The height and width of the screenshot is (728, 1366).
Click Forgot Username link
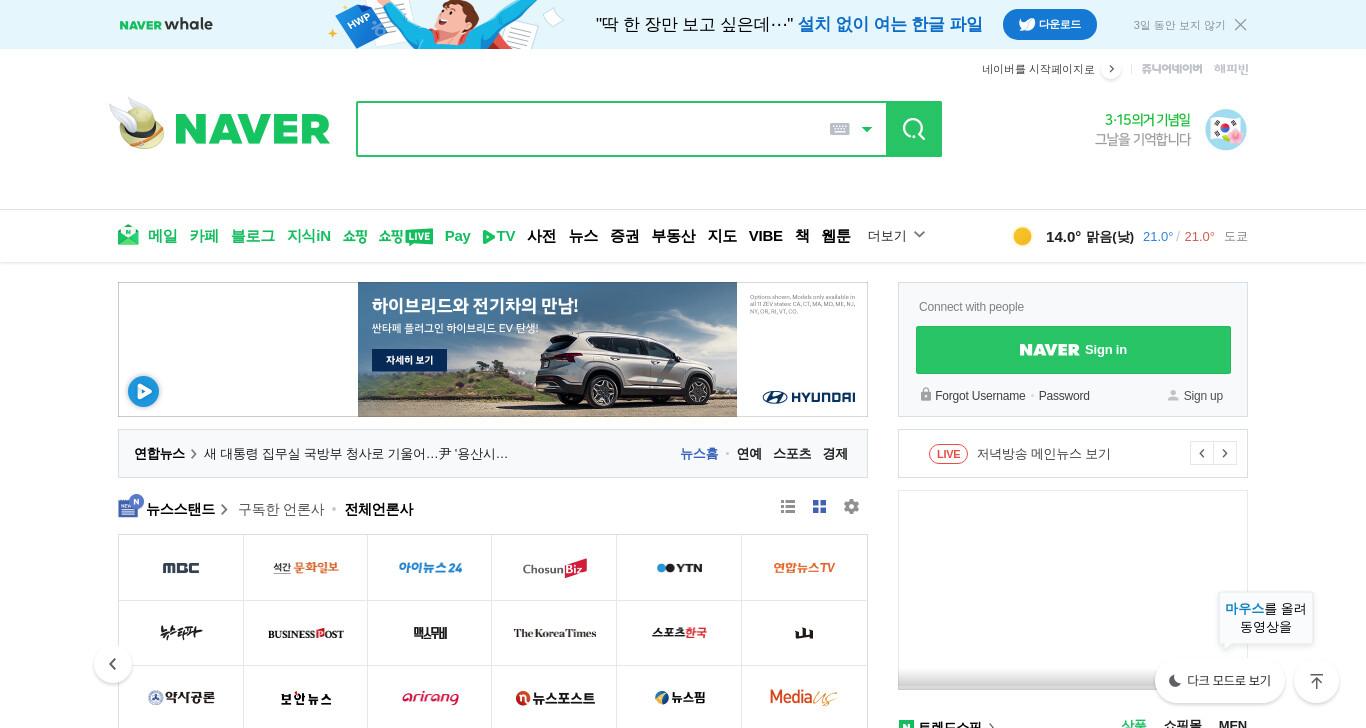980,396
